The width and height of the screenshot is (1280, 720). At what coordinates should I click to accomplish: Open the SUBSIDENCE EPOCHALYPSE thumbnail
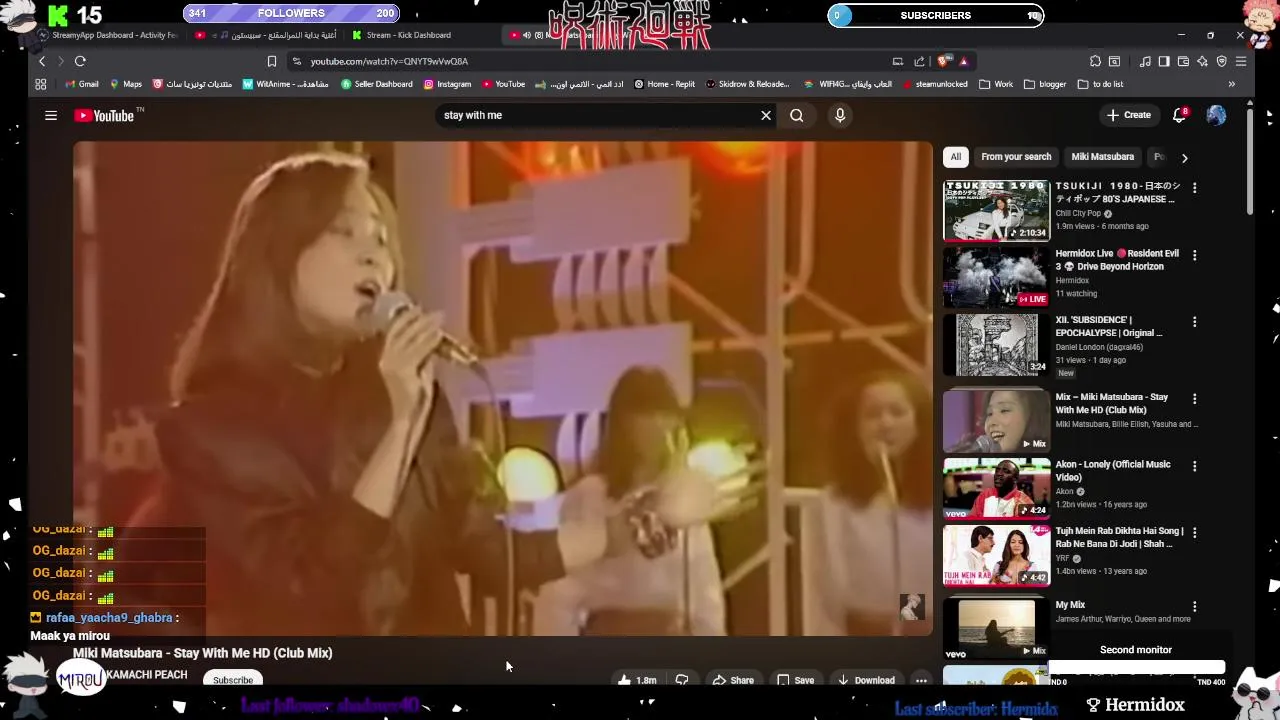tap(997, 345)
